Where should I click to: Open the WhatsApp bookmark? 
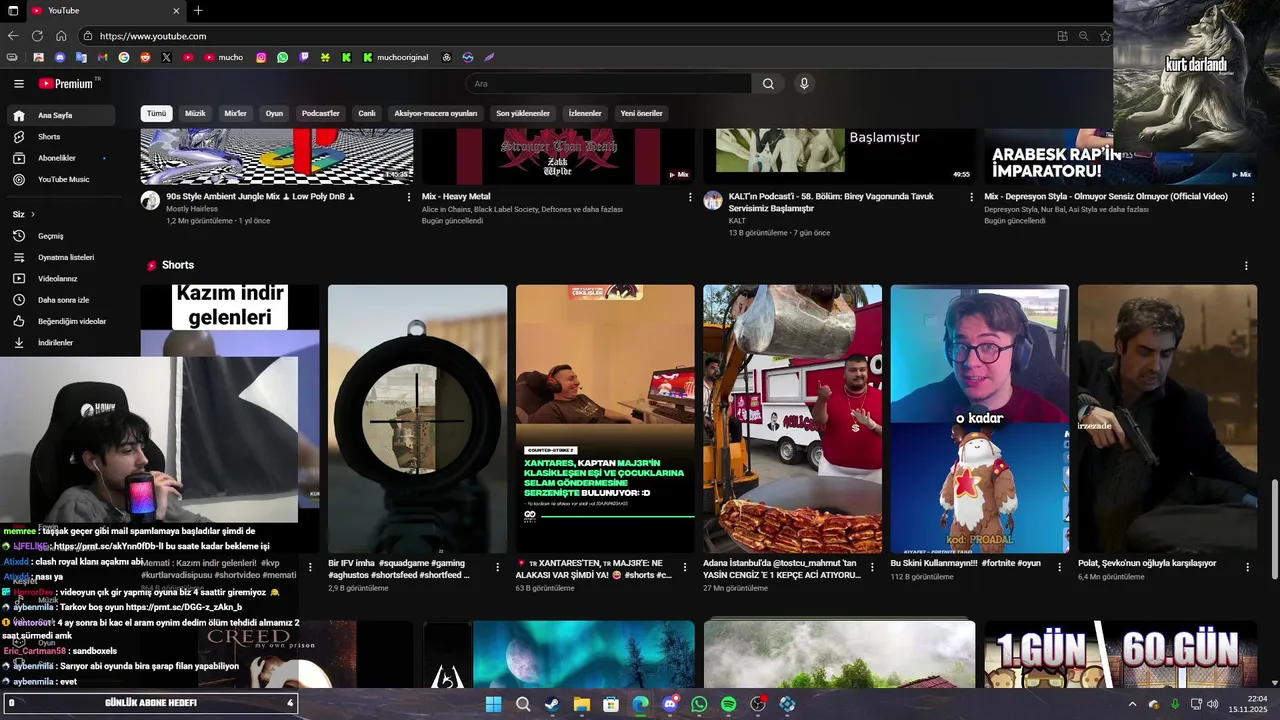[282, 58]
